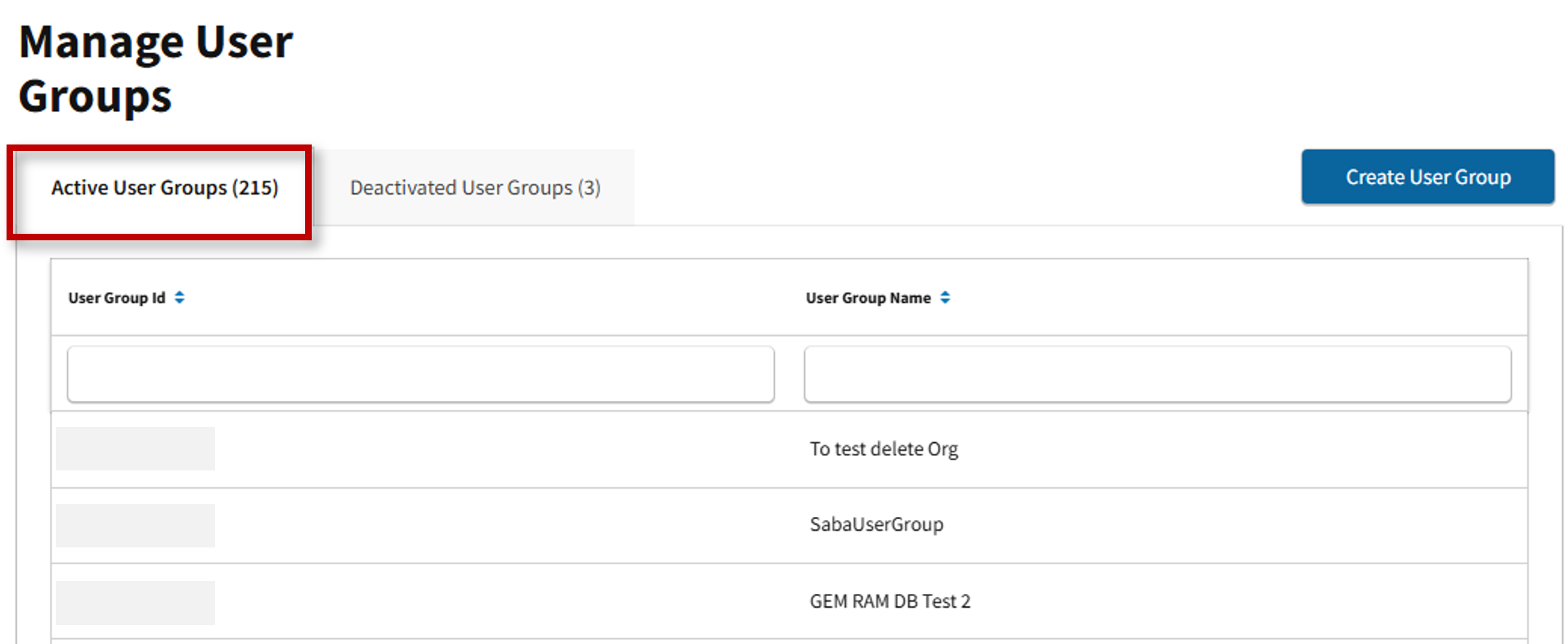The height and width of the screenshot is (644, 1568).
Task: Click the Create User Group button
Action: [1428, 176]
